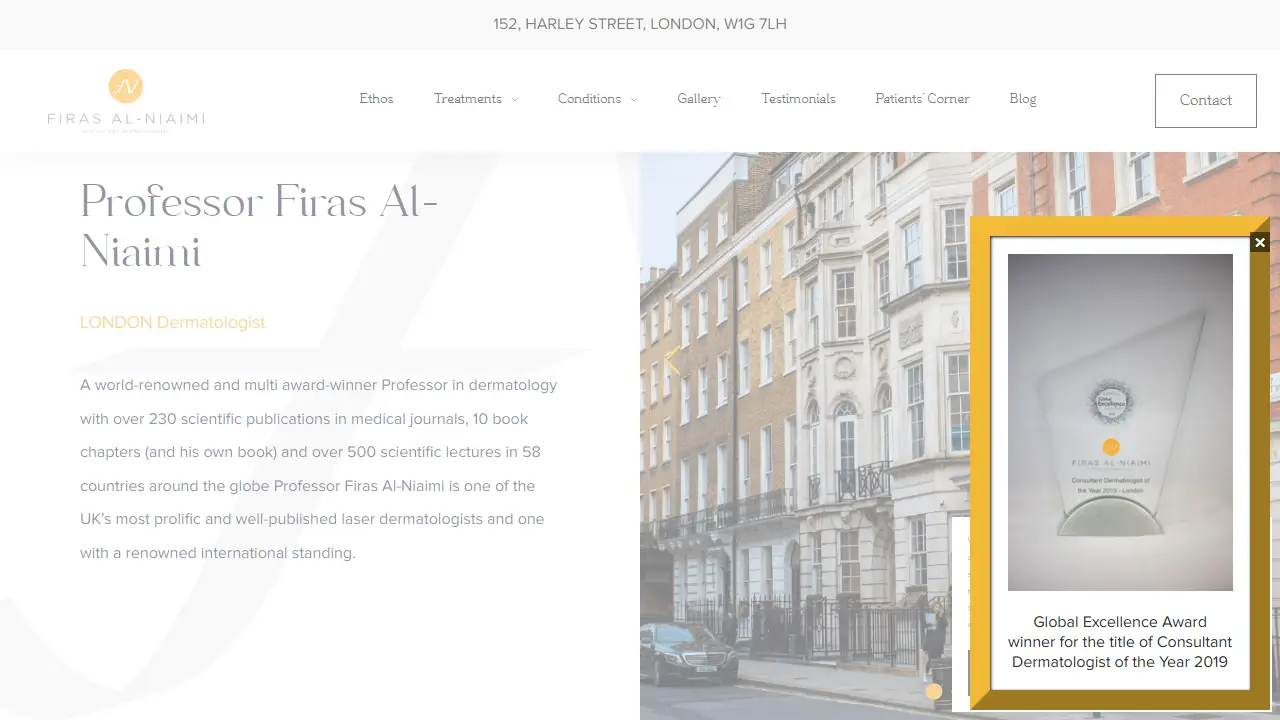
Task: Close the award popup with the X
Action: tap(1260, 242)
